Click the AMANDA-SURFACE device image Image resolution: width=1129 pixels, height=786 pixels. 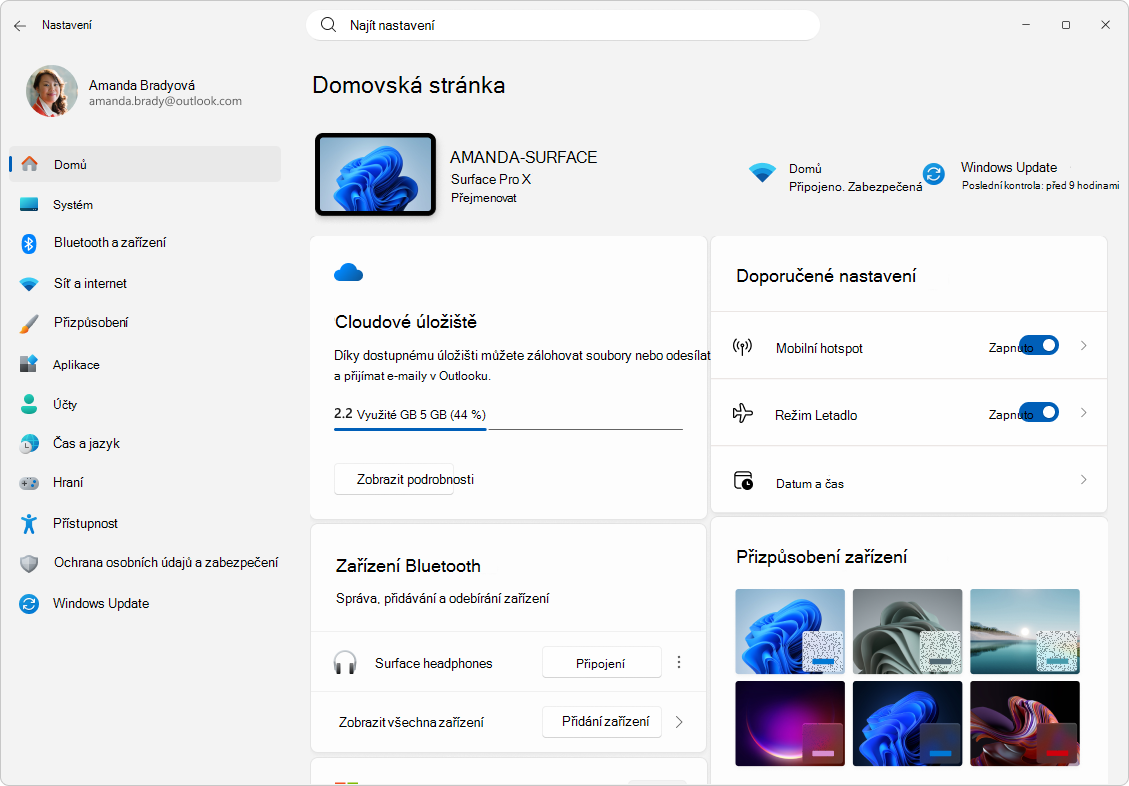point(375,174)
